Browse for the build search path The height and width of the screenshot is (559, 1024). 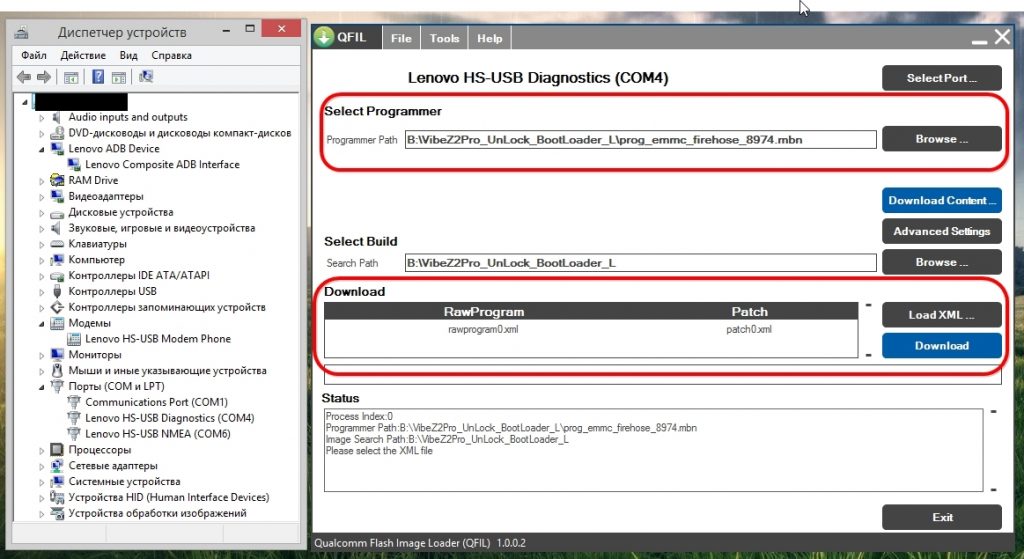point(941,262)
